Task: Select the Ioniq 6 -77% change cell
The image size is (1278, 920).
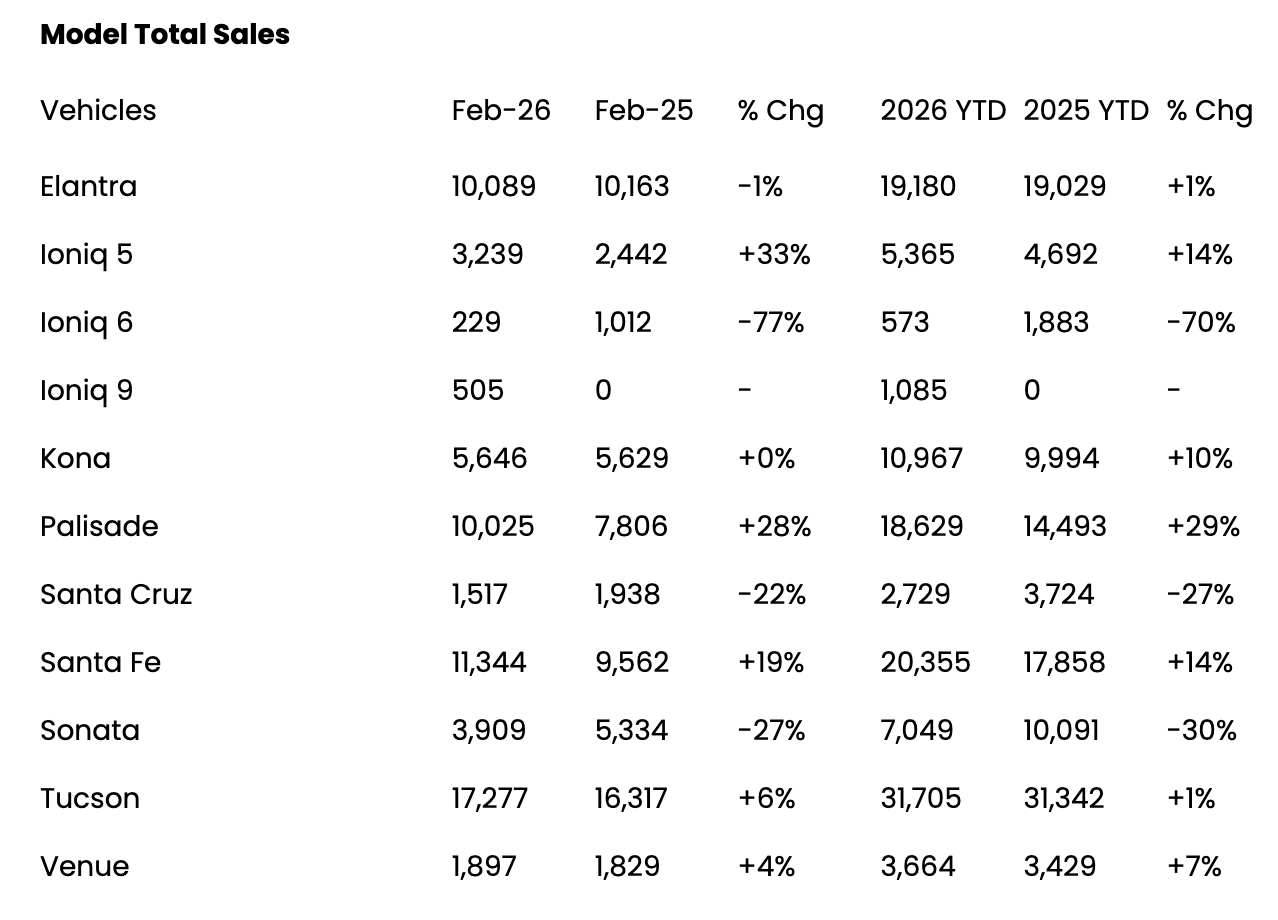Action: pos(771,323)
